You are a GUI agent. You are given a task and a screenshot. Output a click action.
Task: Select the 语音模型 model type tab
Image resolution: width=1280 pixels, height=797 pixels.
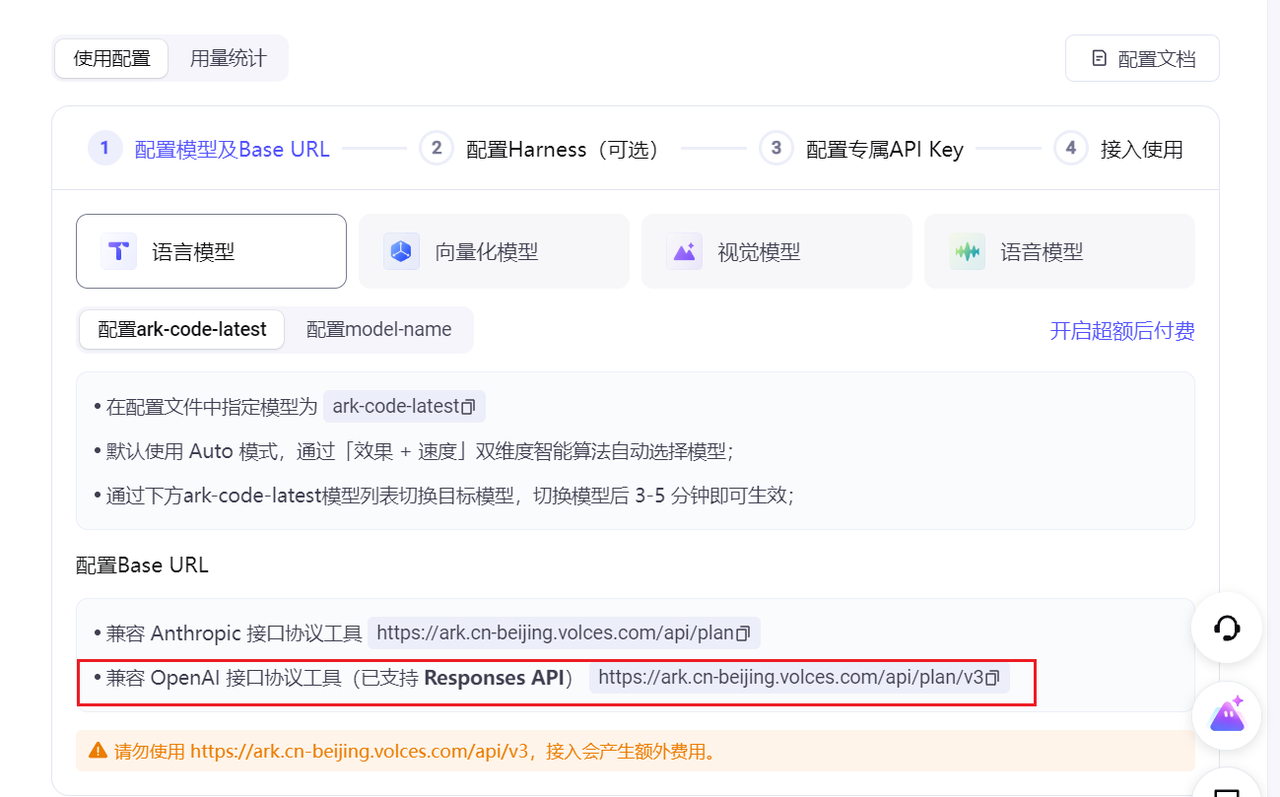(x=1060, y=251)
